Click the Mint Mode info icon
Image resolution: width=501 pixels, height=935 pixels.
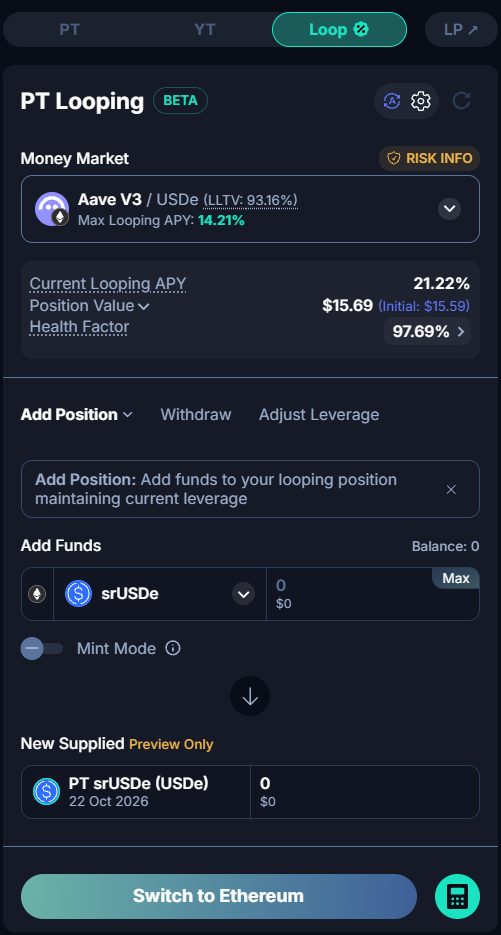173,648
